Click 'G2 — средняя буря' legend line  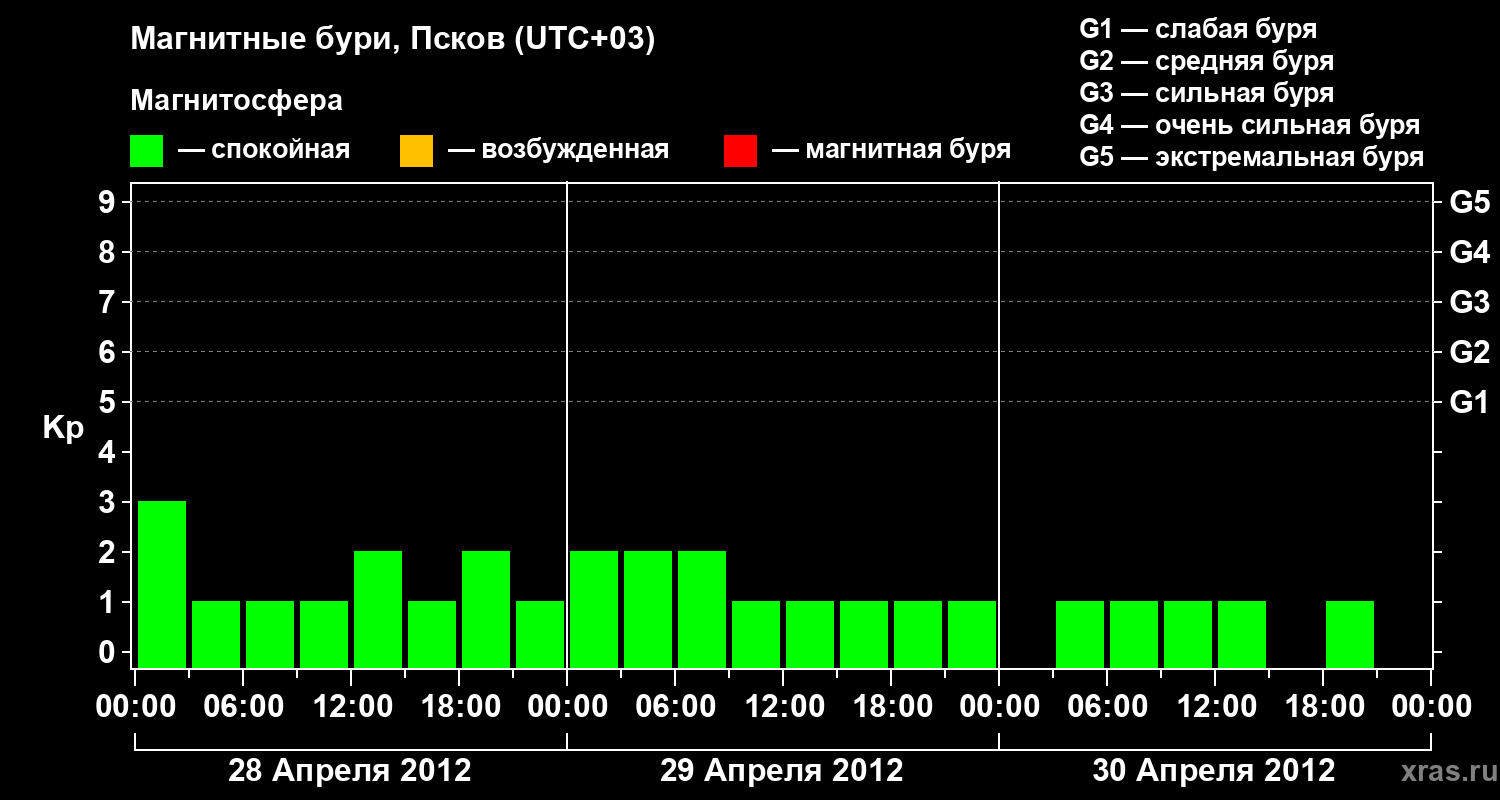click(1207, 60)
